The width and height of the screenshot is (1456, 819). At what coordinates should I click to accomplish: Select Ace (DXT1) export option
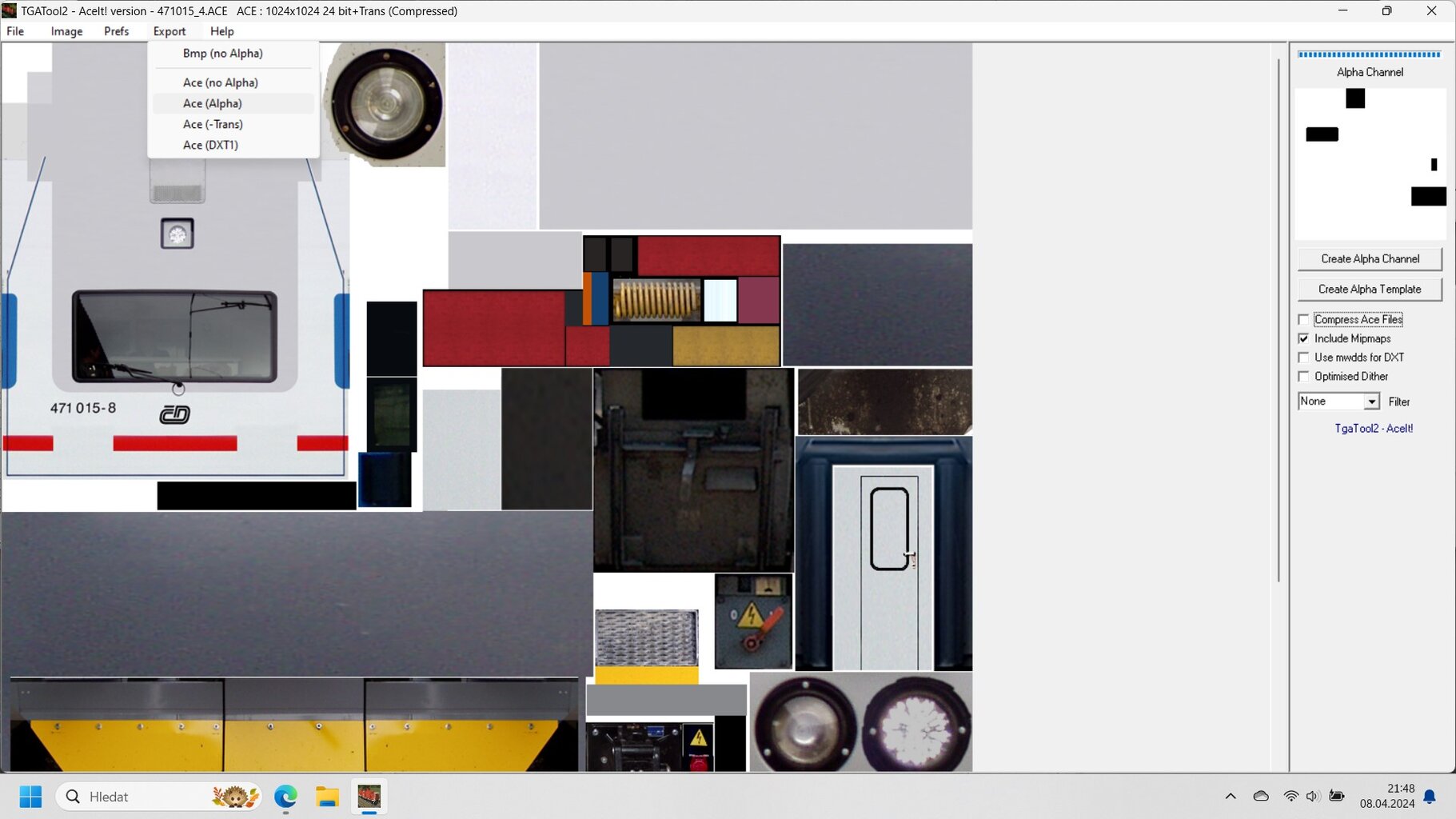[210, 145]
